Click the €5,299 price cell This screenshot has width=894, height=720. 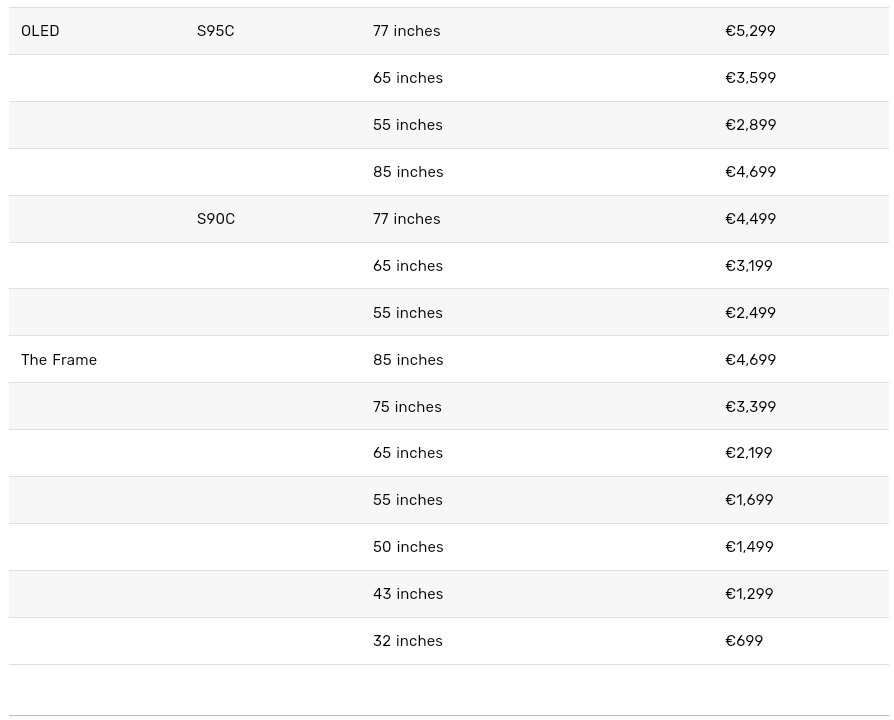[x=750, y=31]
